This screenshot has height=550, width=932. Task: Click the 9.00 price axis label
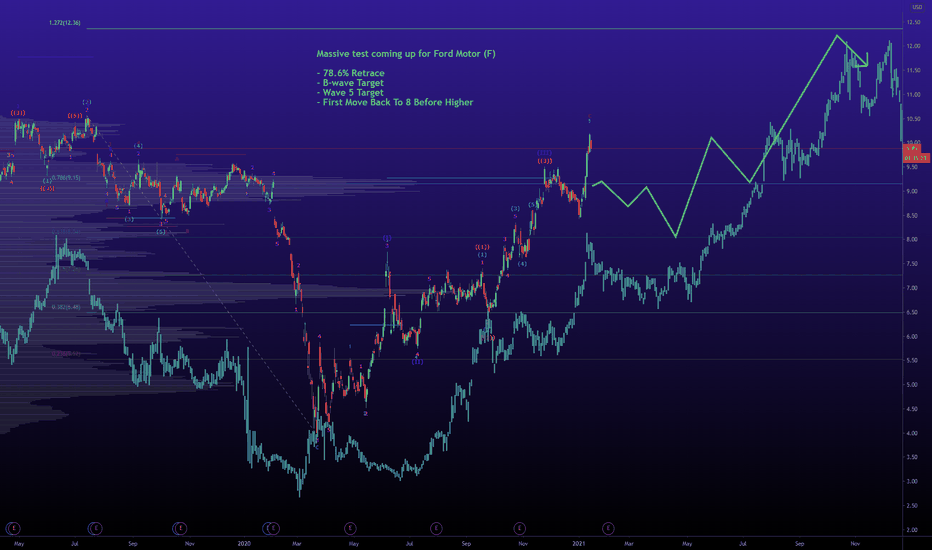coord(912,191)
